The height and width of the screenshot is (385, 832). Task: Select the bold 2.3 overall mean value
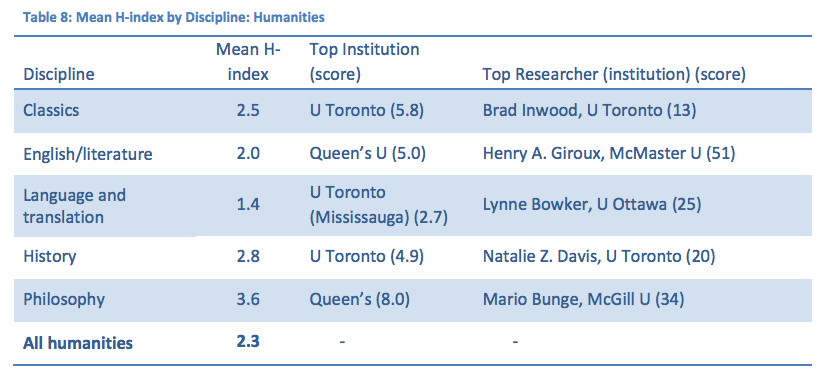tap(248, 342)
